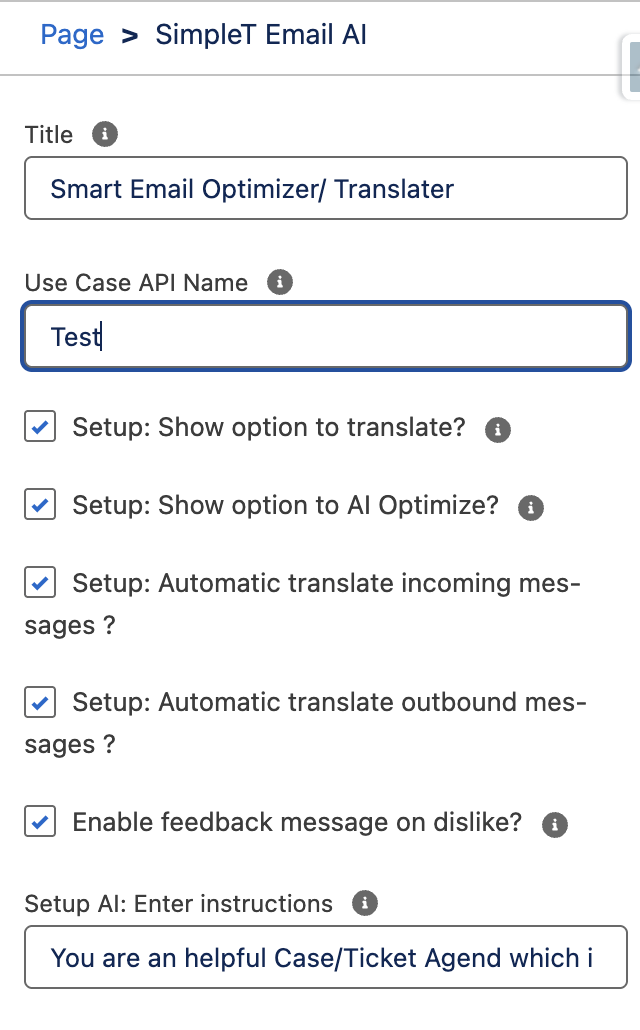Click the instructions field starting 'You are an helpful'

tap(326, 958)
